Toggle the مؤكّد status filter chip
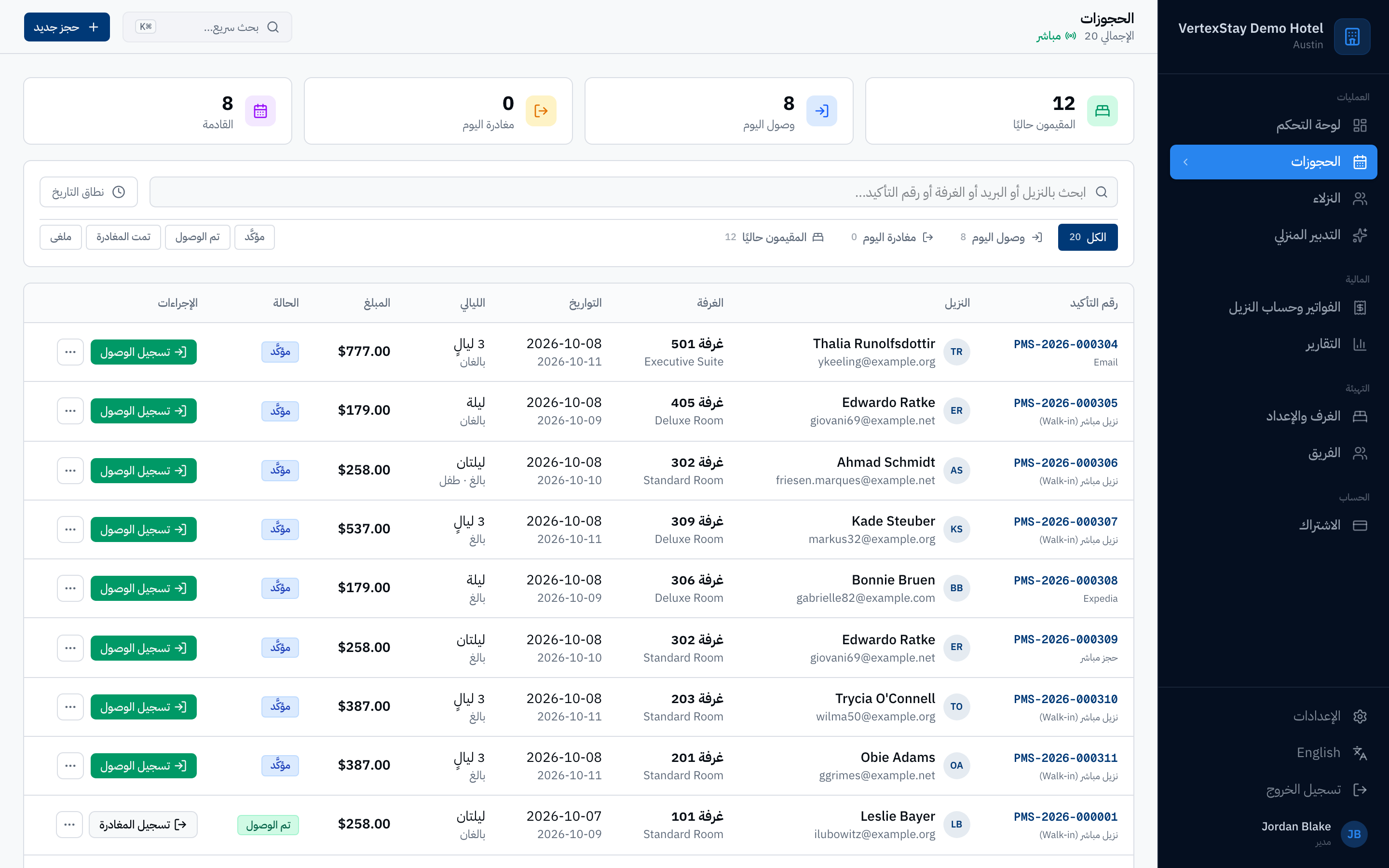The height and width of the screenshot is (868, 1389). [x=254, y=237]
